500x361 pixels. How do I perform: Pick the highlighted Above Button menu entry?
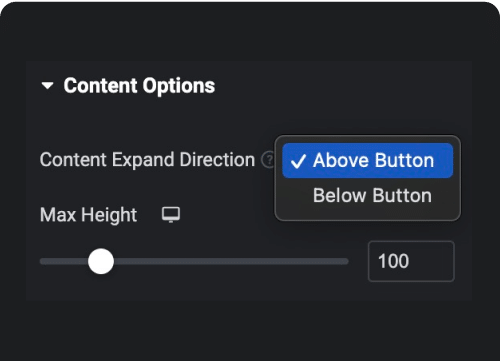(x=367, y=160)
